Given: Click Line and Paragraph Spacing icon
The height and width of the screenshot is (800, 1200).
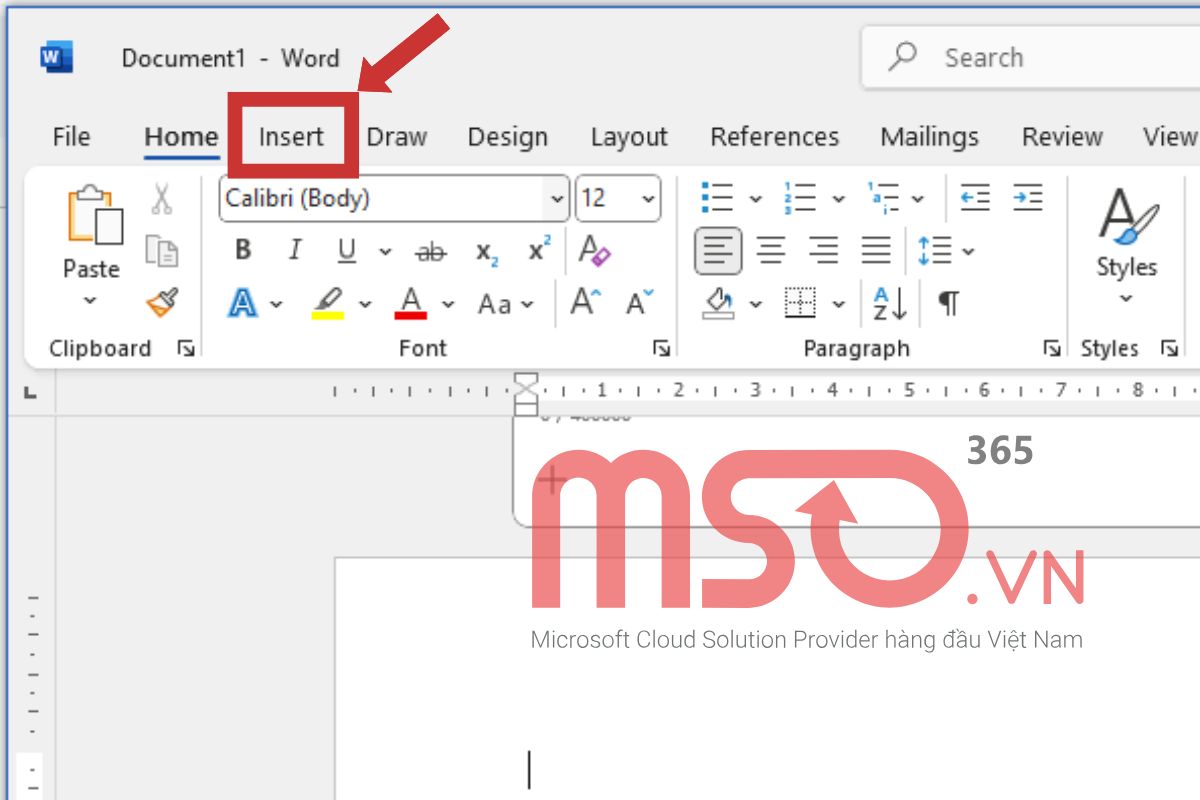Looking at the screenshot, I should pos(935,250).
